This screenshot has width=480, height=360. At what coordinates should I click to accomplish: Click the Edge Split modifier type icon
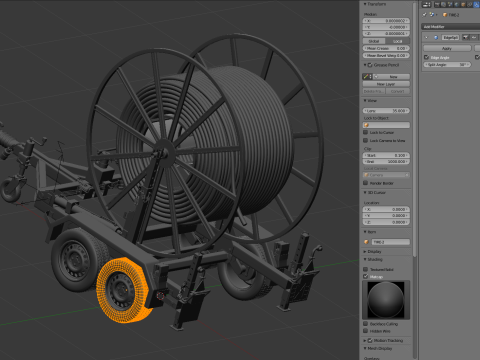click(436, 37)
